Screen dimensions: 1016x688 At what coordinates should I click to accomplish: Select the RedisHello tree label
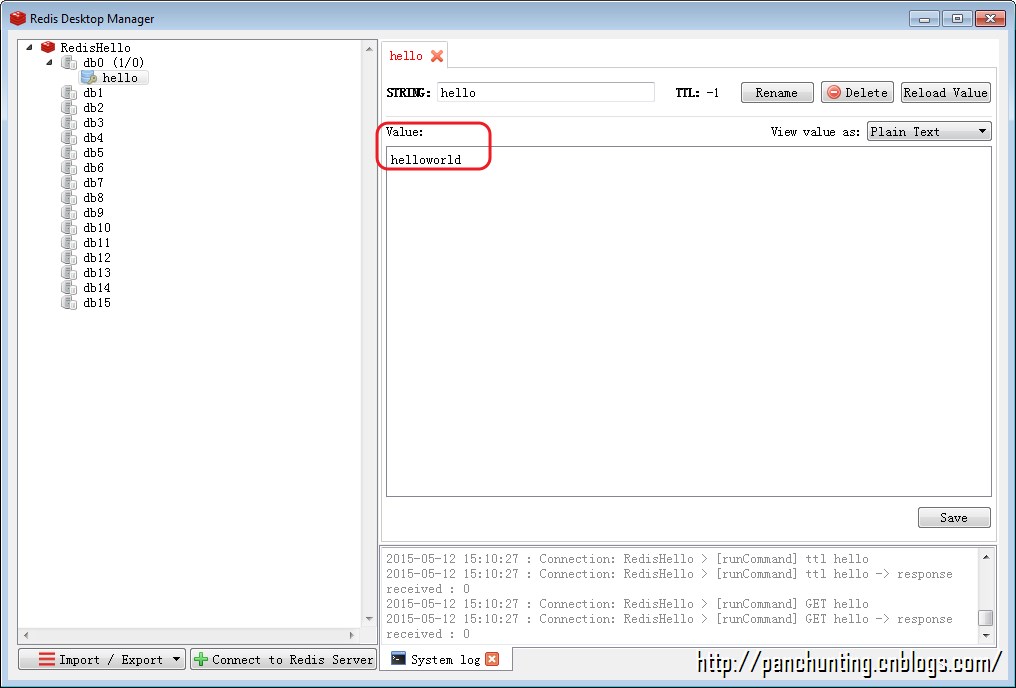pos(95,47)
